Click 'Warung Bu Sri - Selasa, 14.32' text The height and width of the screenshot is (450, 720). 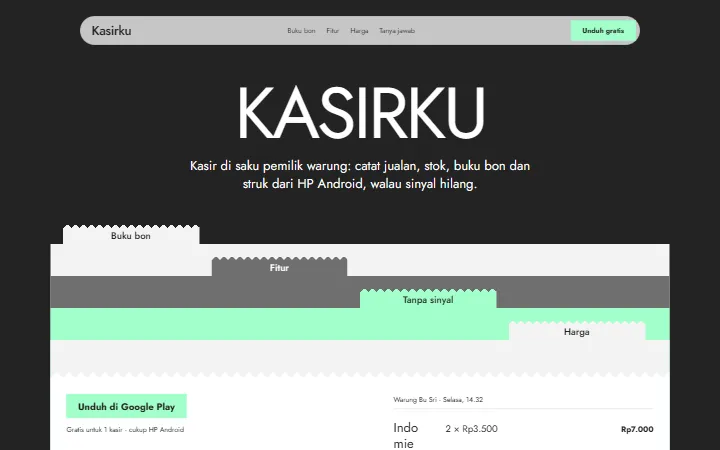[438, 399]
